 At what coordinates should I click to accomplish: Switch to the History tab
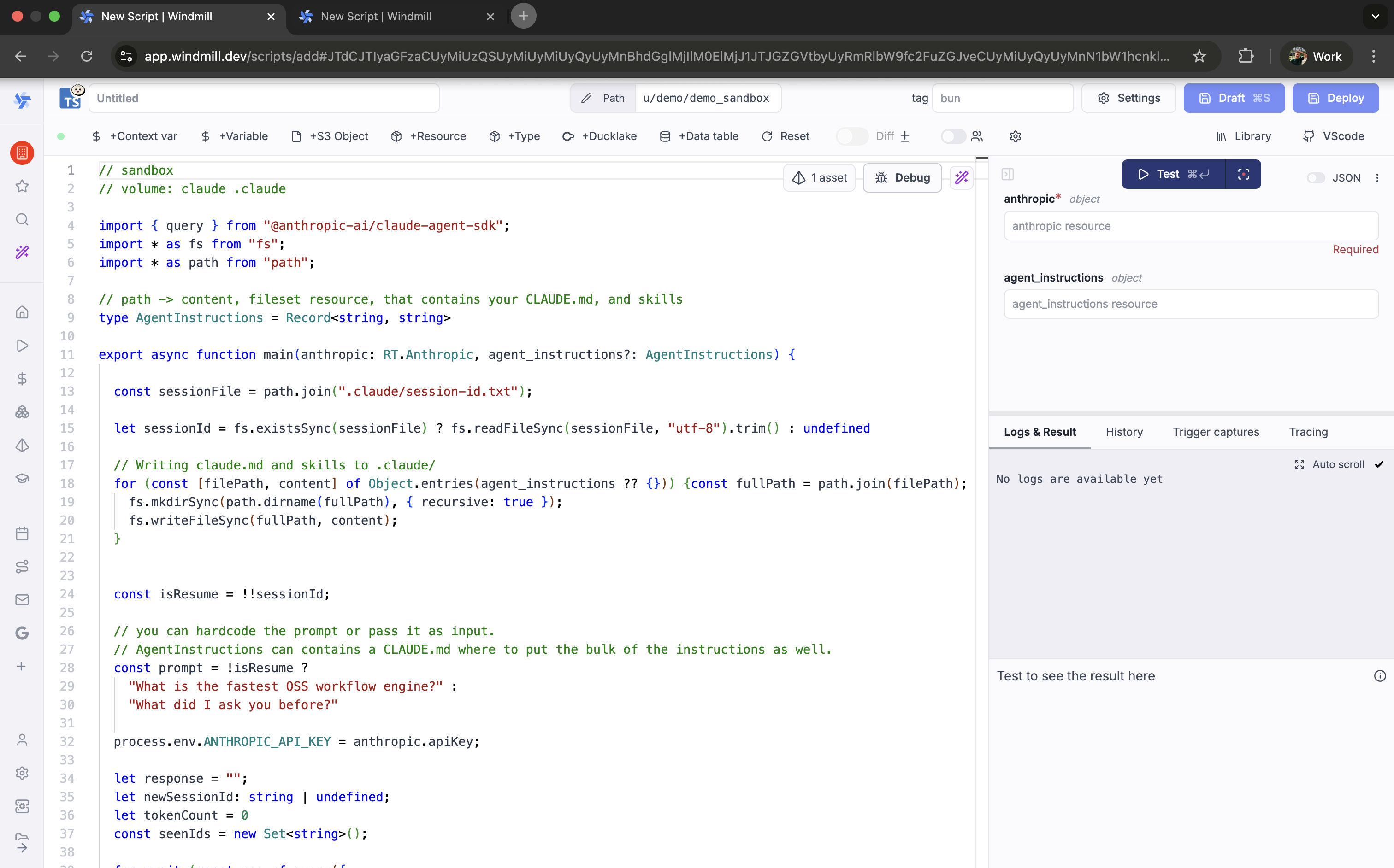click(1124, 432)
